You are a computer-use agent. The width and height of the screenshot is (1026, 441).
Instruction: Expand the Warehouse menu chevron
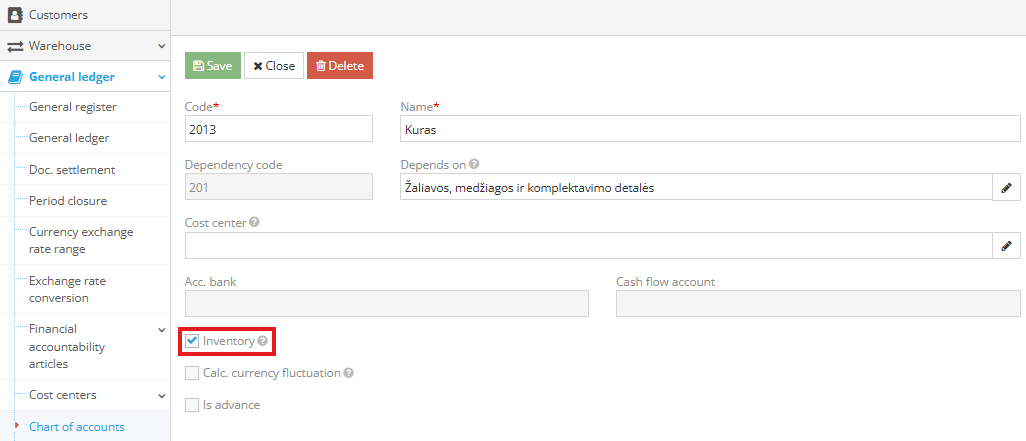[161, 46]
